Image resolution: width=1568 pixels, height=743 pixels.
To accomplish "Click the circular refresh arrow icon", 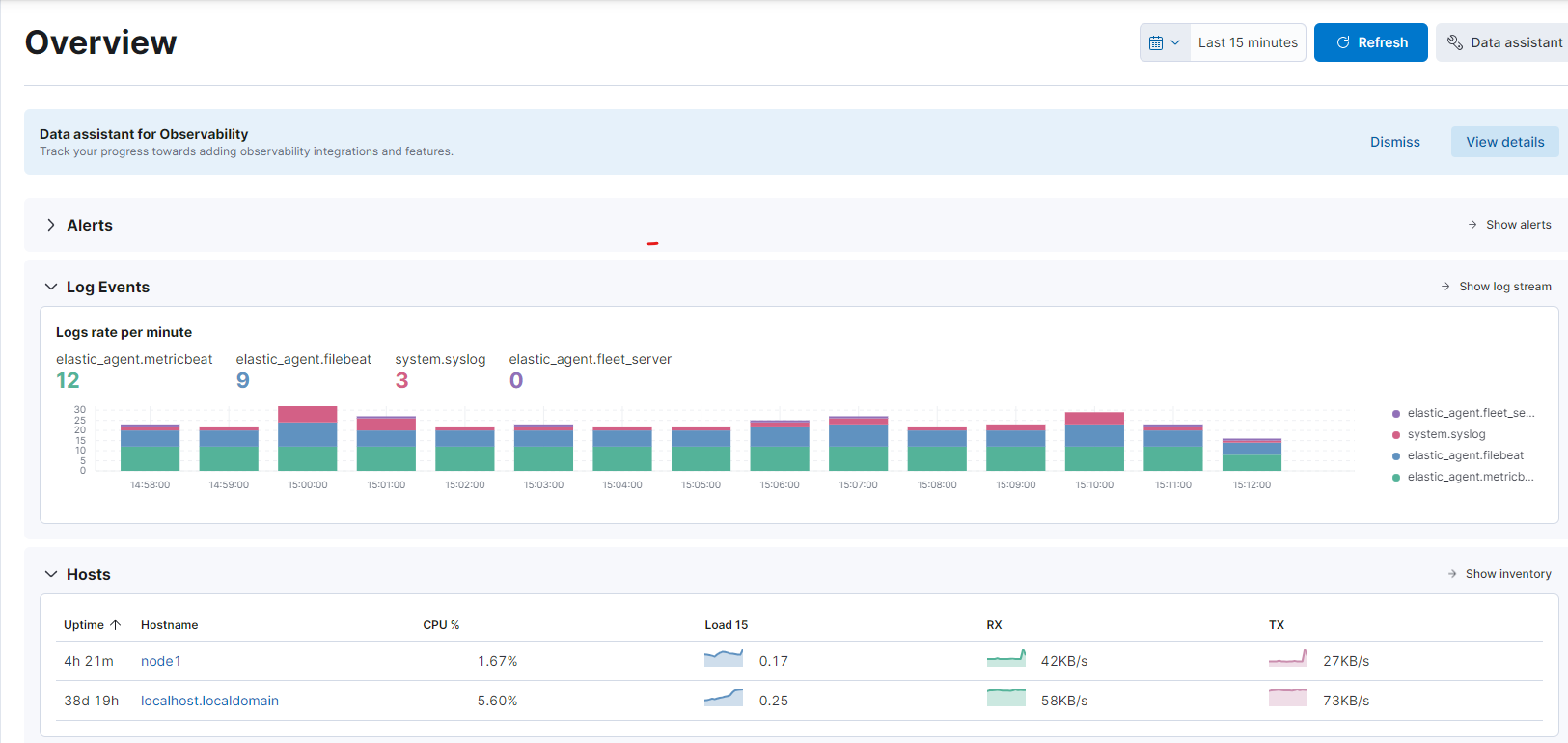I will [x=1342, y=42].
